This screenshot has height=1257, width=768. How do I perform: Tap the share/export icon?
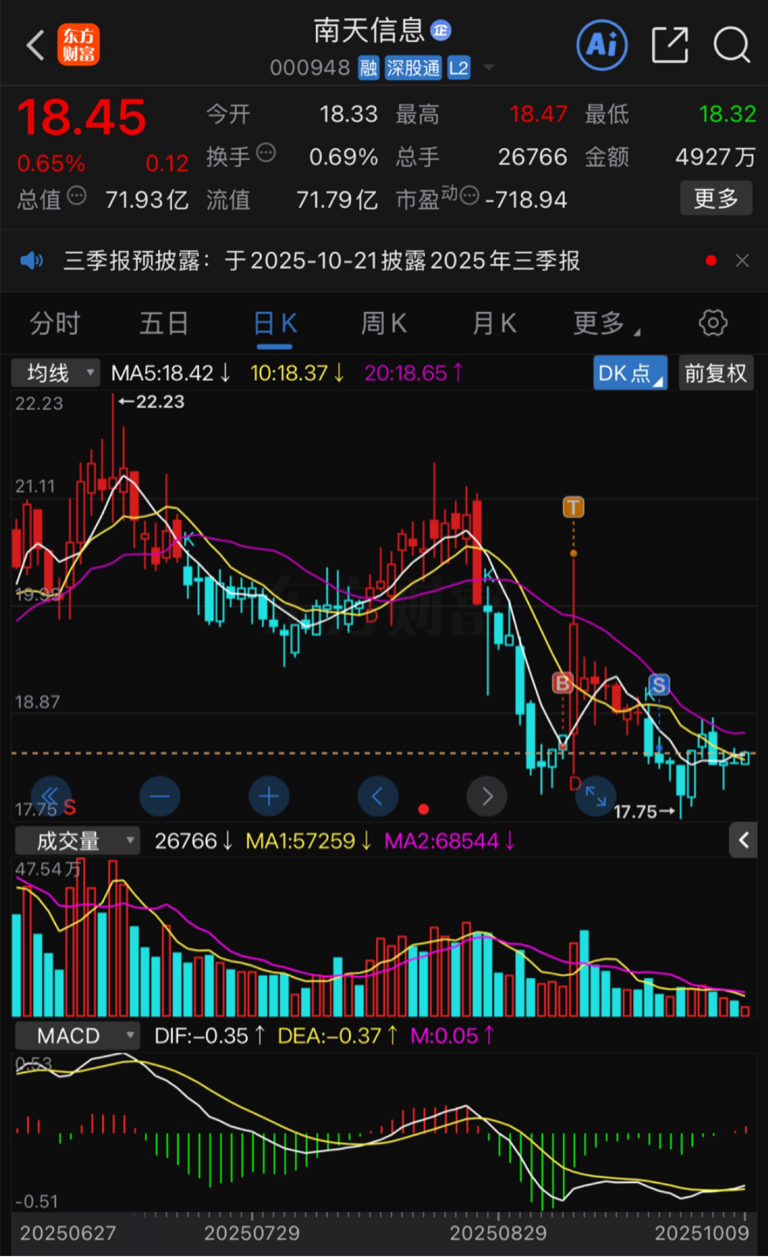(x=670, y=45)
